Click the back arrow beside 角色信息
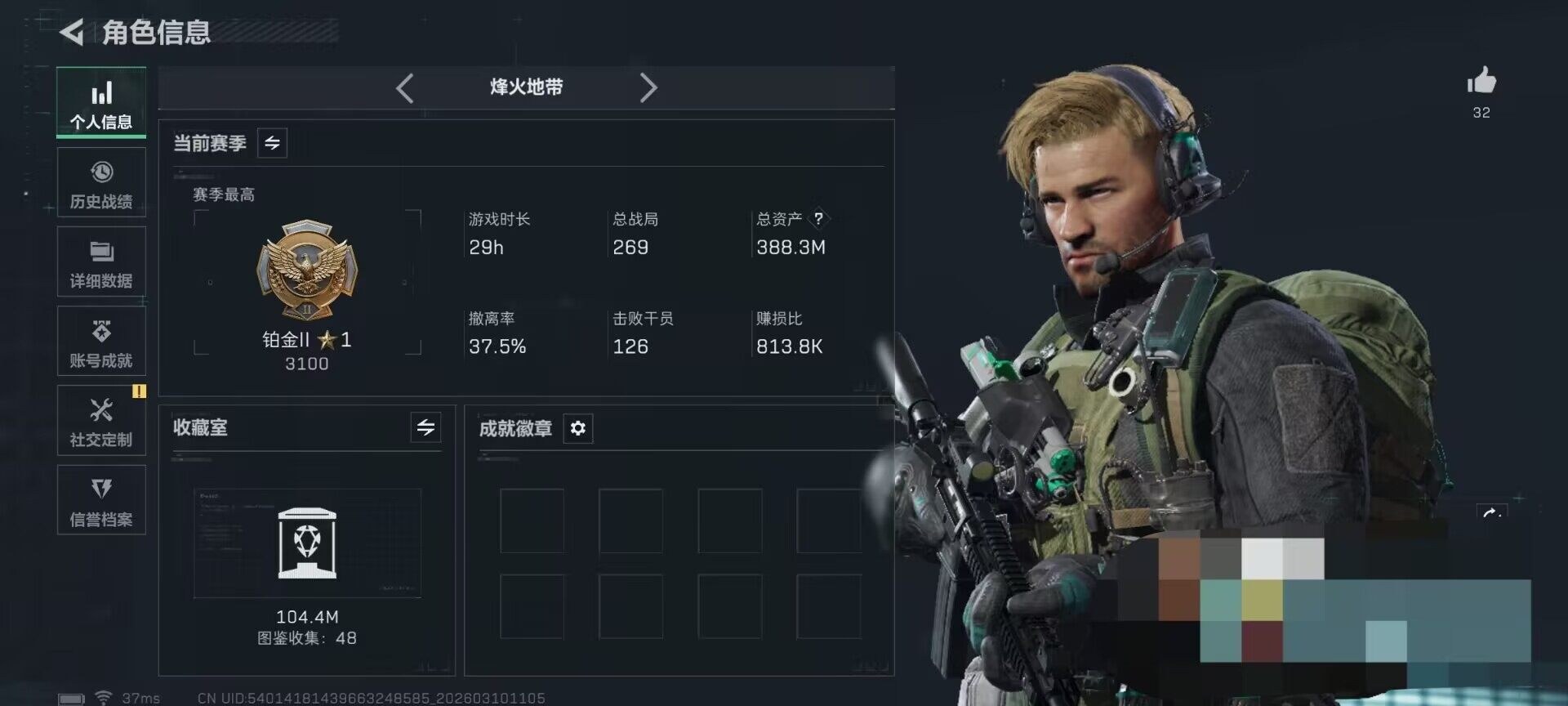Image resolution: width=1568 pixels, height=706 pixels. pyautogui.click(x=72, y=32)
